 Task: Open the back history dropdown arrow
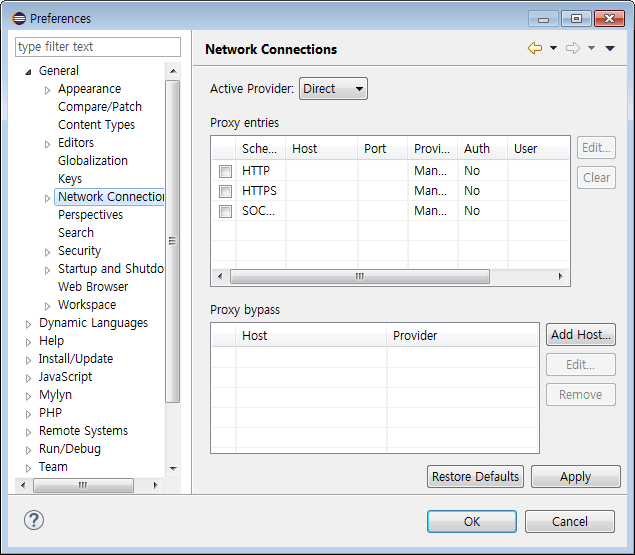click(x=553, y=48)
